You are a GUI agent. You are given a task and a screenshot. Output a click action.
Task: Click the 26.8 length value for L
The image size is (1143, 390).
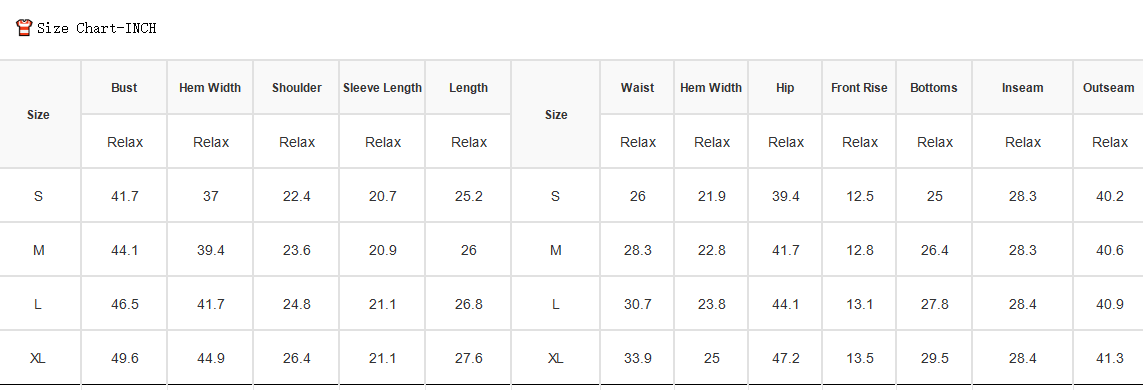coord(469,304)
